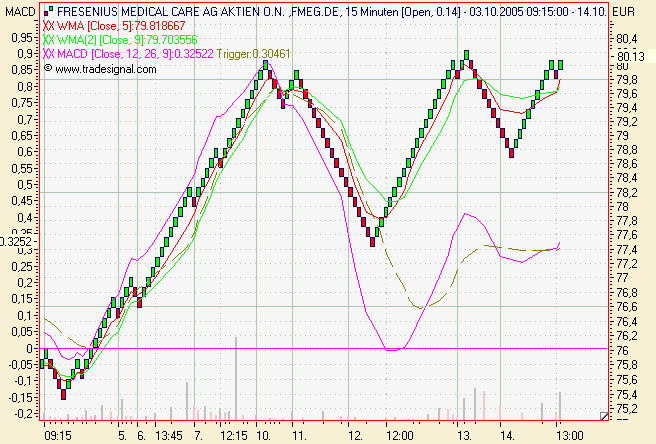Viewport: 656px width, 444px height.
Task: Click the 76,6 value on the price axis
Action: coord(627,307)
